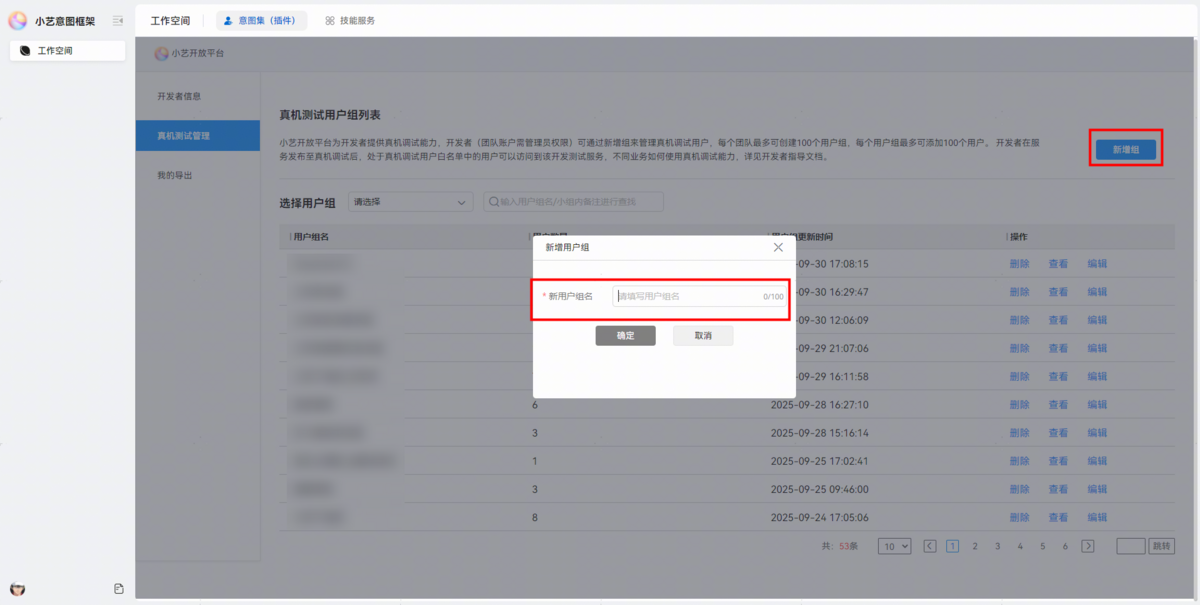Click 编辑 link for the first row
The height and width of the screenshot is (605, 1200).
pos(1097,264)
